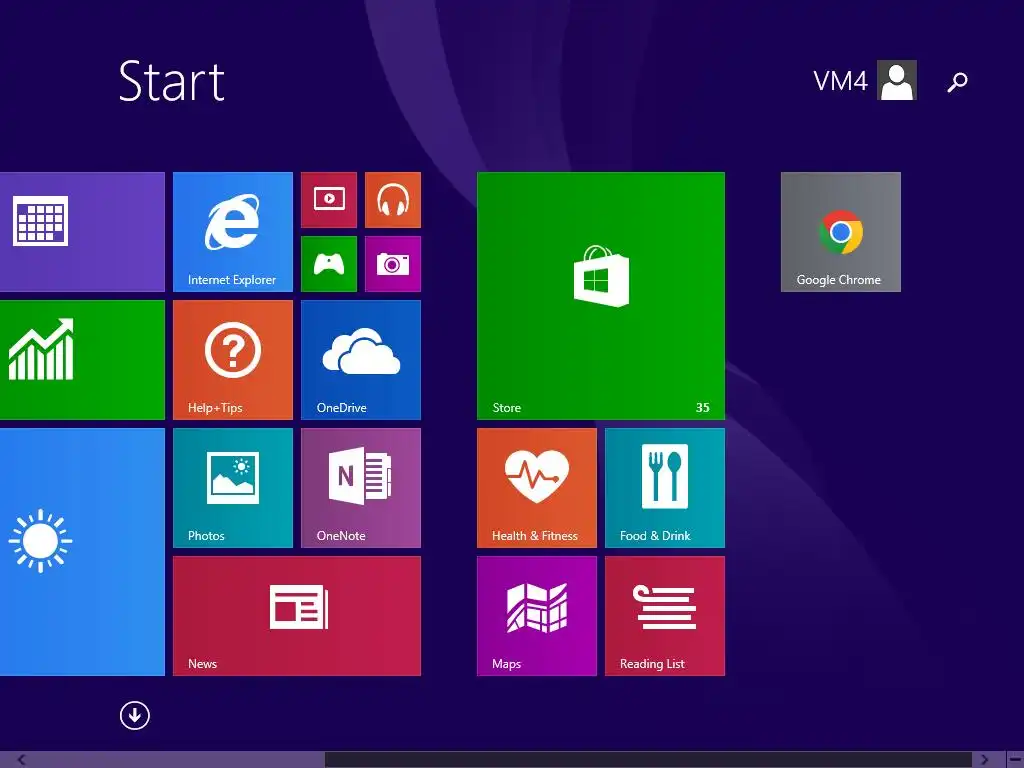
Task: Click the minus zoom button at corner
Action: (x=1016, y=760)
